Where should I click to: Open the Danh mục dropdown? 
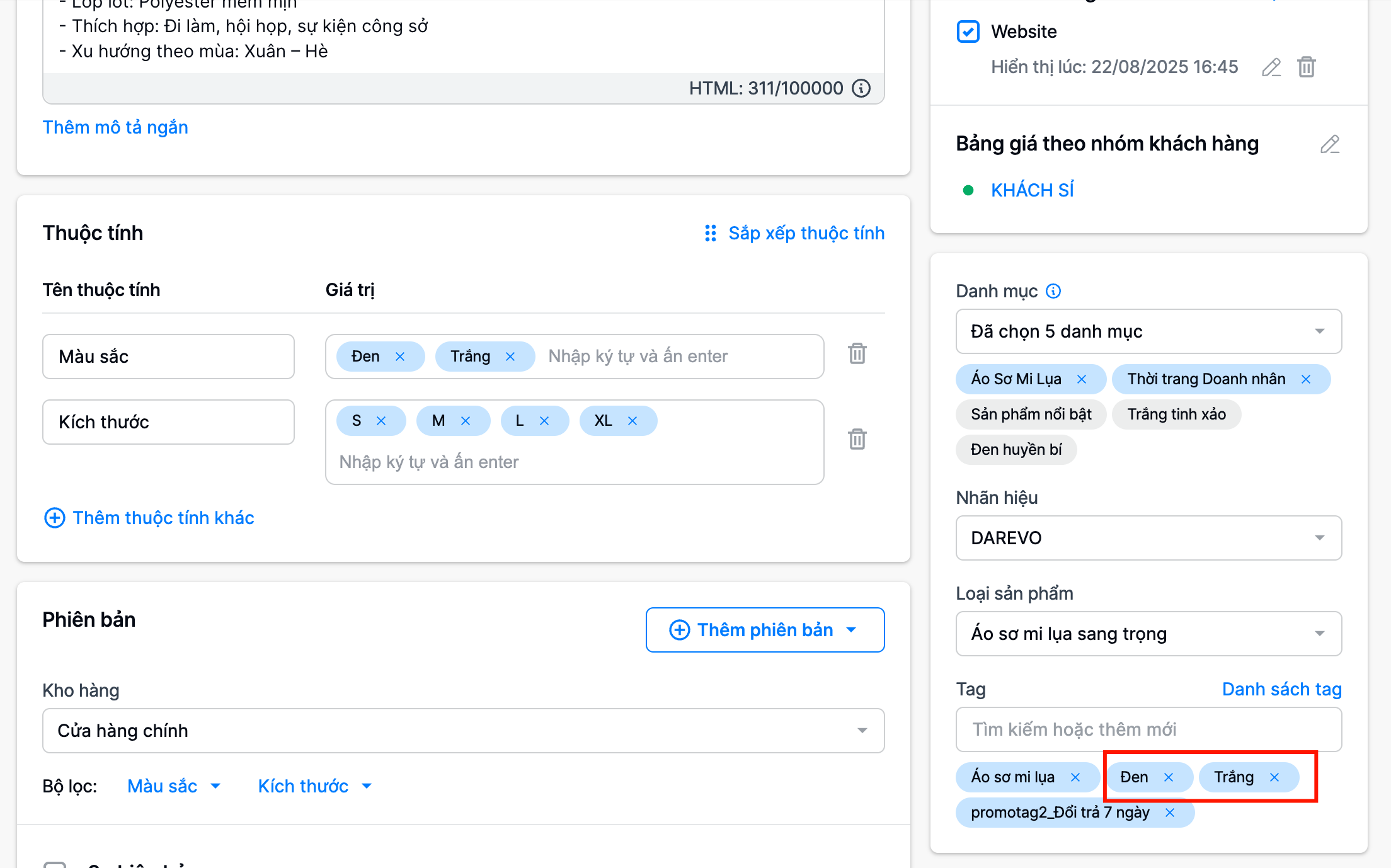point(1148,331)
